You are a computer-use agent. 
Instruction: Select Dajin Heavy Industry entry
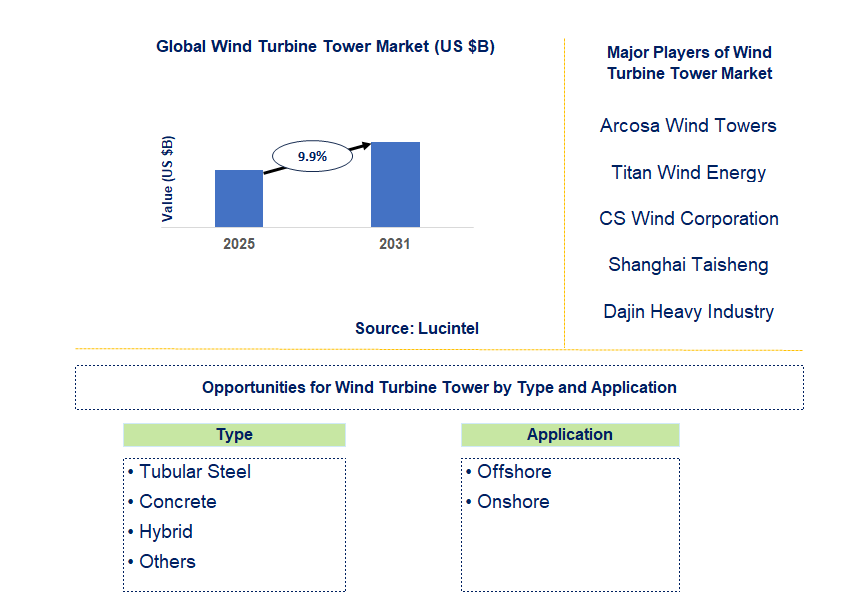(x=688, y=312)
